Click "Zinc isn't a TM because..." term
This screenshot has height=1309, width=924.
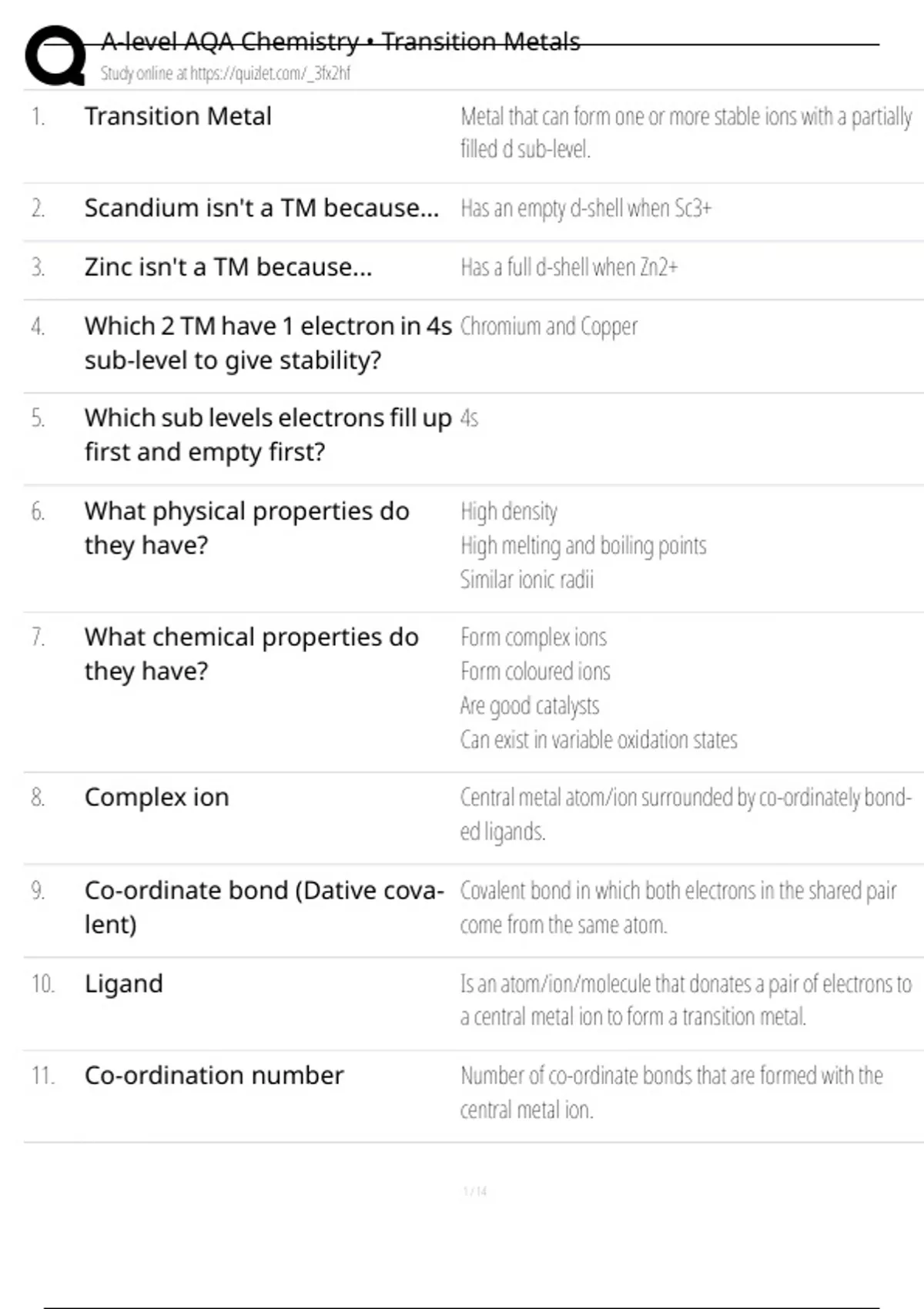228,267
